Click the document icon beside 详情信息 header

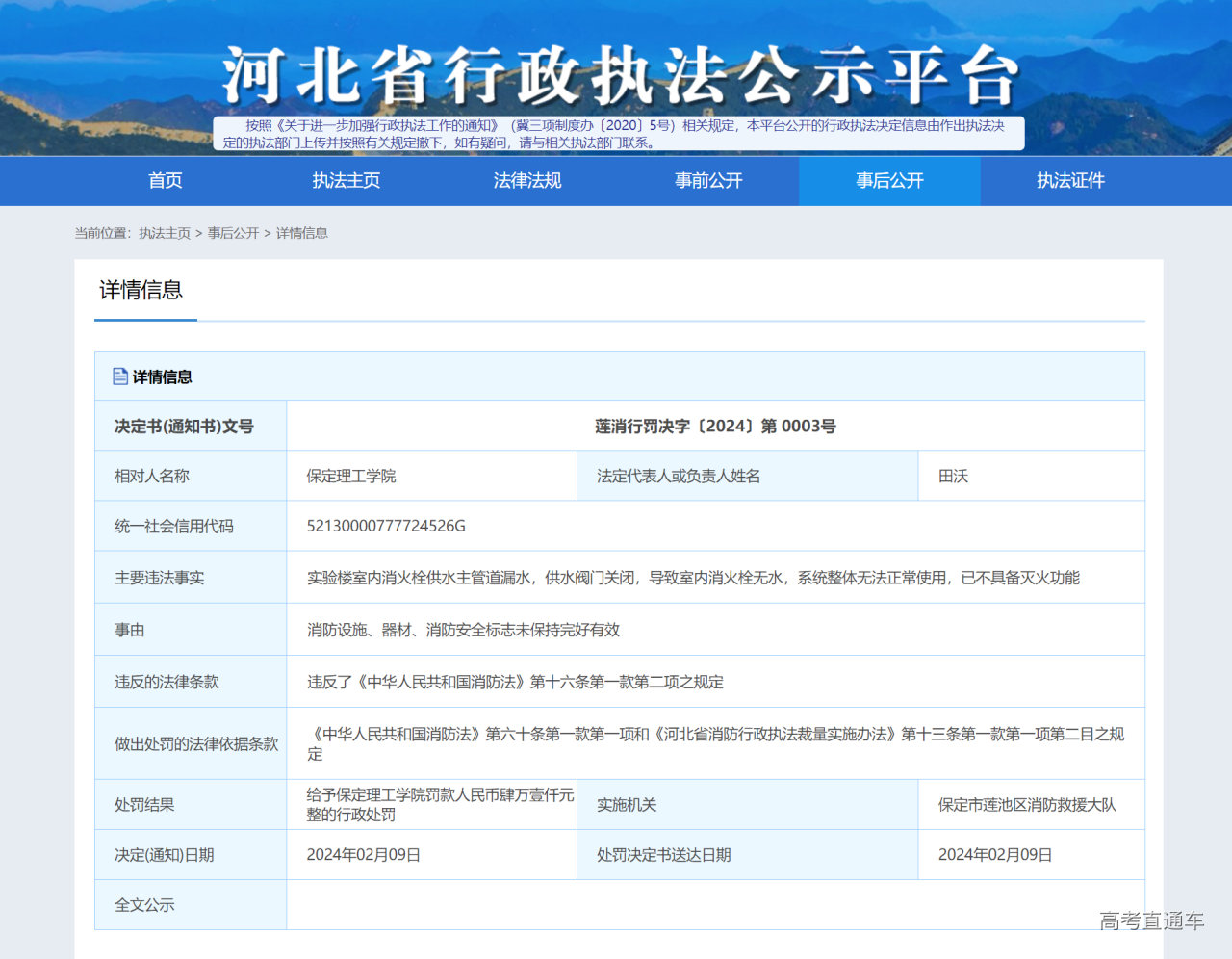click(120, 376)
